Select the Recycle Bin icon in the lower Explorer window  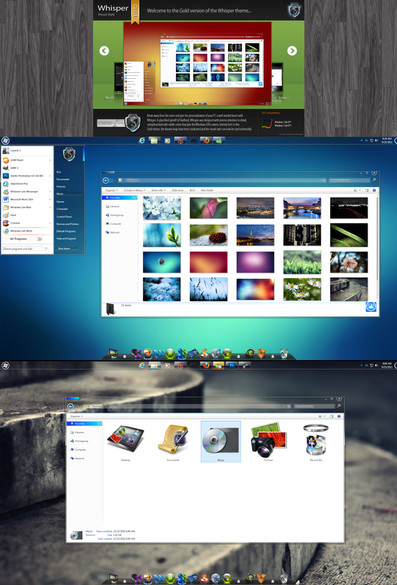[x=316, y=441]
